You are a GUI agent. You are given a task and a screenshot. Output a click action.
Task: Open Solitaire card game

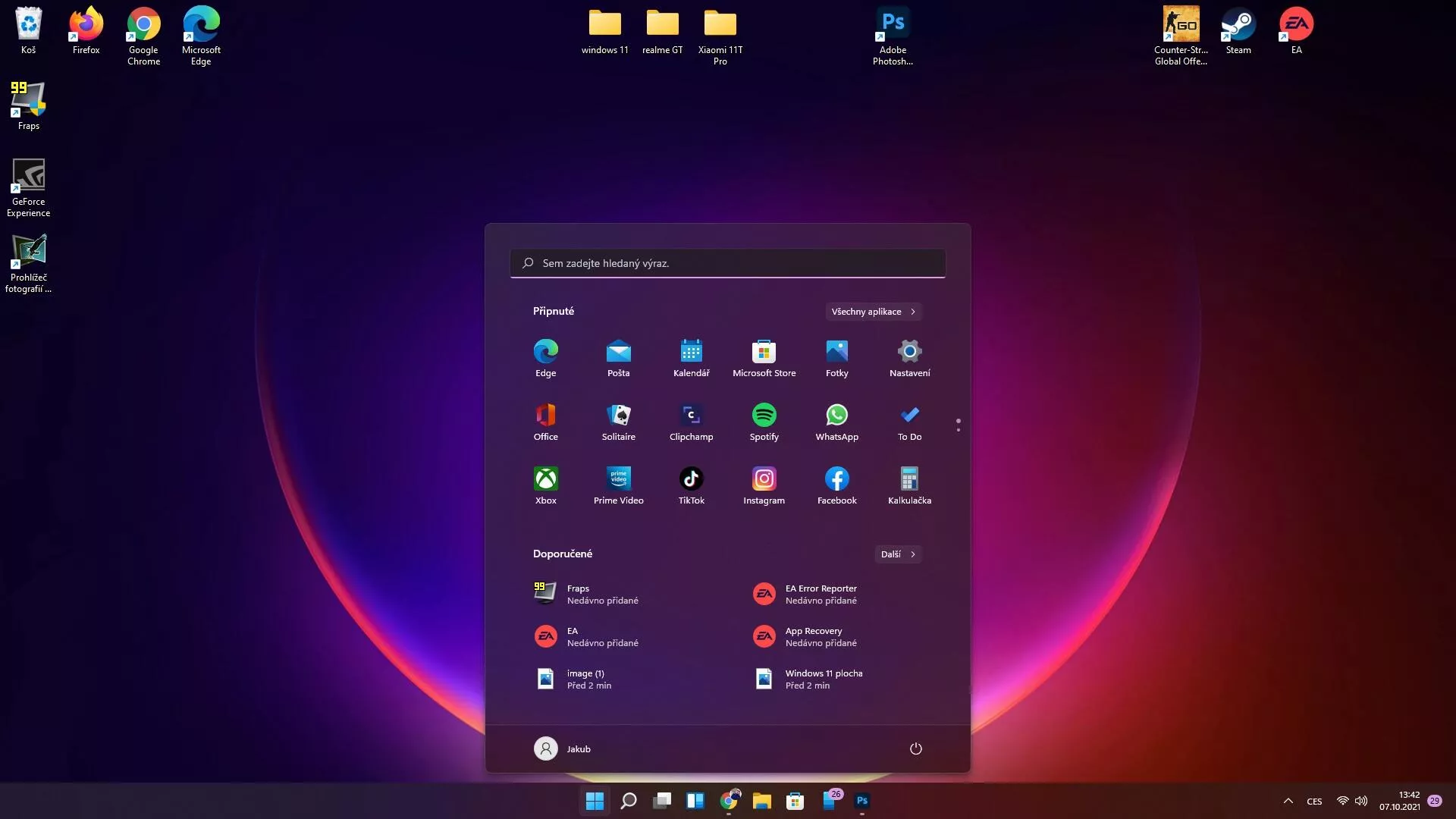[x=618, y=422]
